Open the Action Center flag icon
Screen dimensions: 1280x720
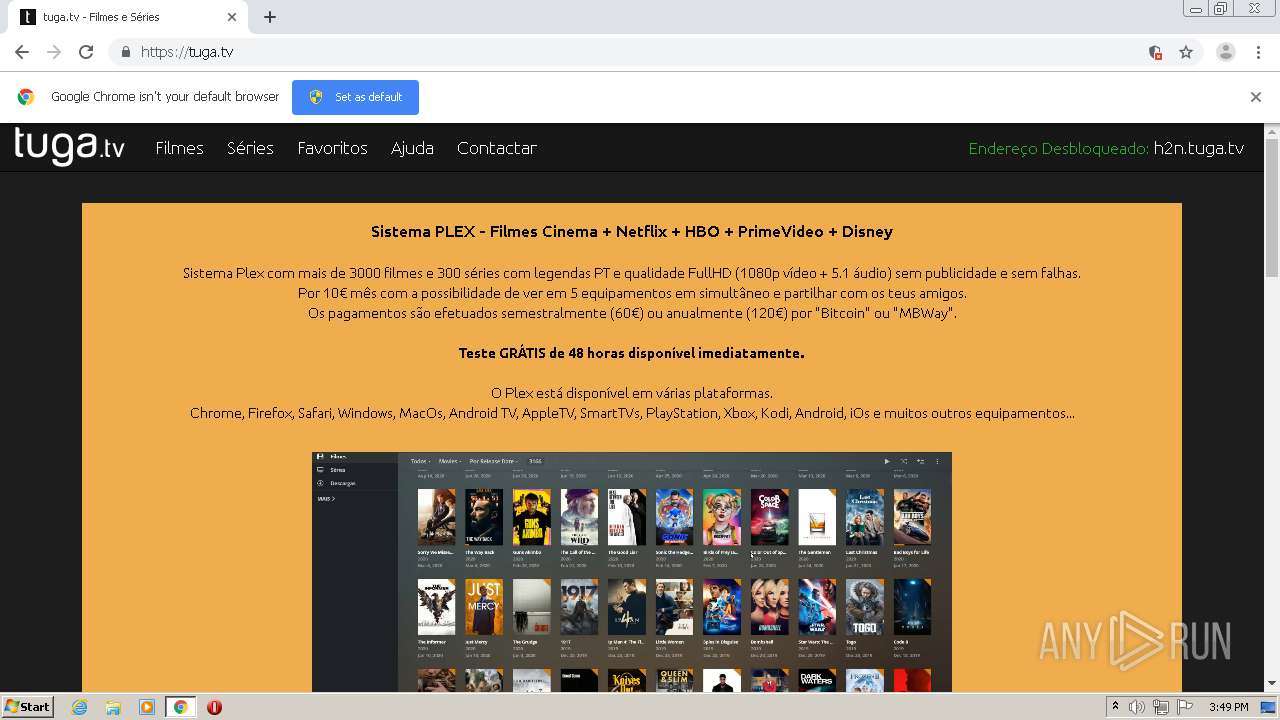coord(1183,707)
